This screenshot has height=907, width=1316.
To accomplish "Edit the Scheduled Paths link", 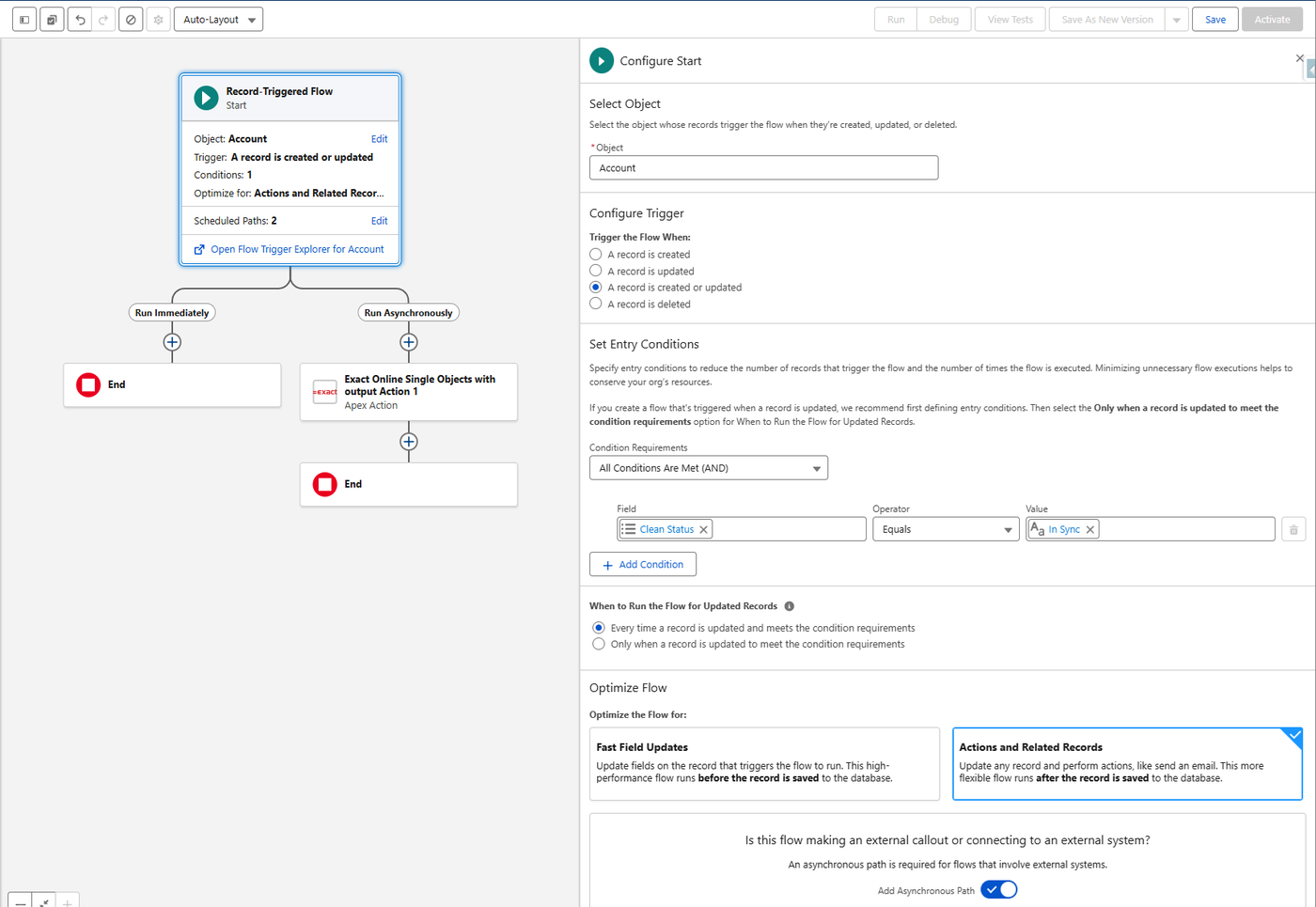I will point(379,221).
